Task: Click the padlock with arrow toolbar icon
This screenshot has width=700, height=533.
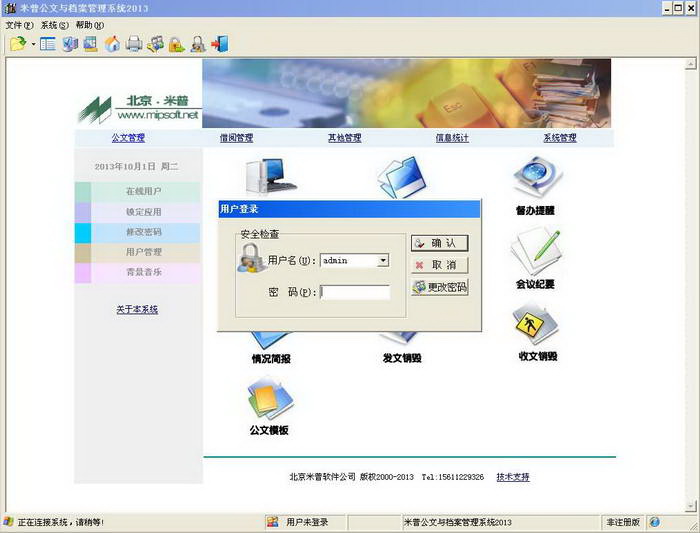Action: (x=177, y=44)
